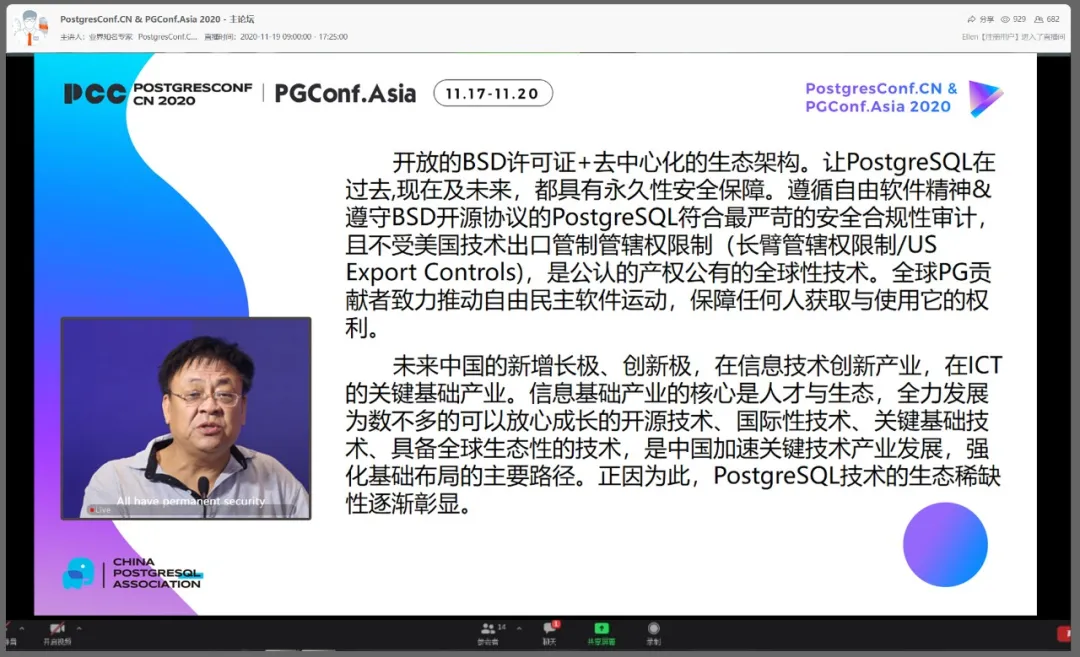Click the "All have permanent security" subtitle caption

click(x=191, y=501)
